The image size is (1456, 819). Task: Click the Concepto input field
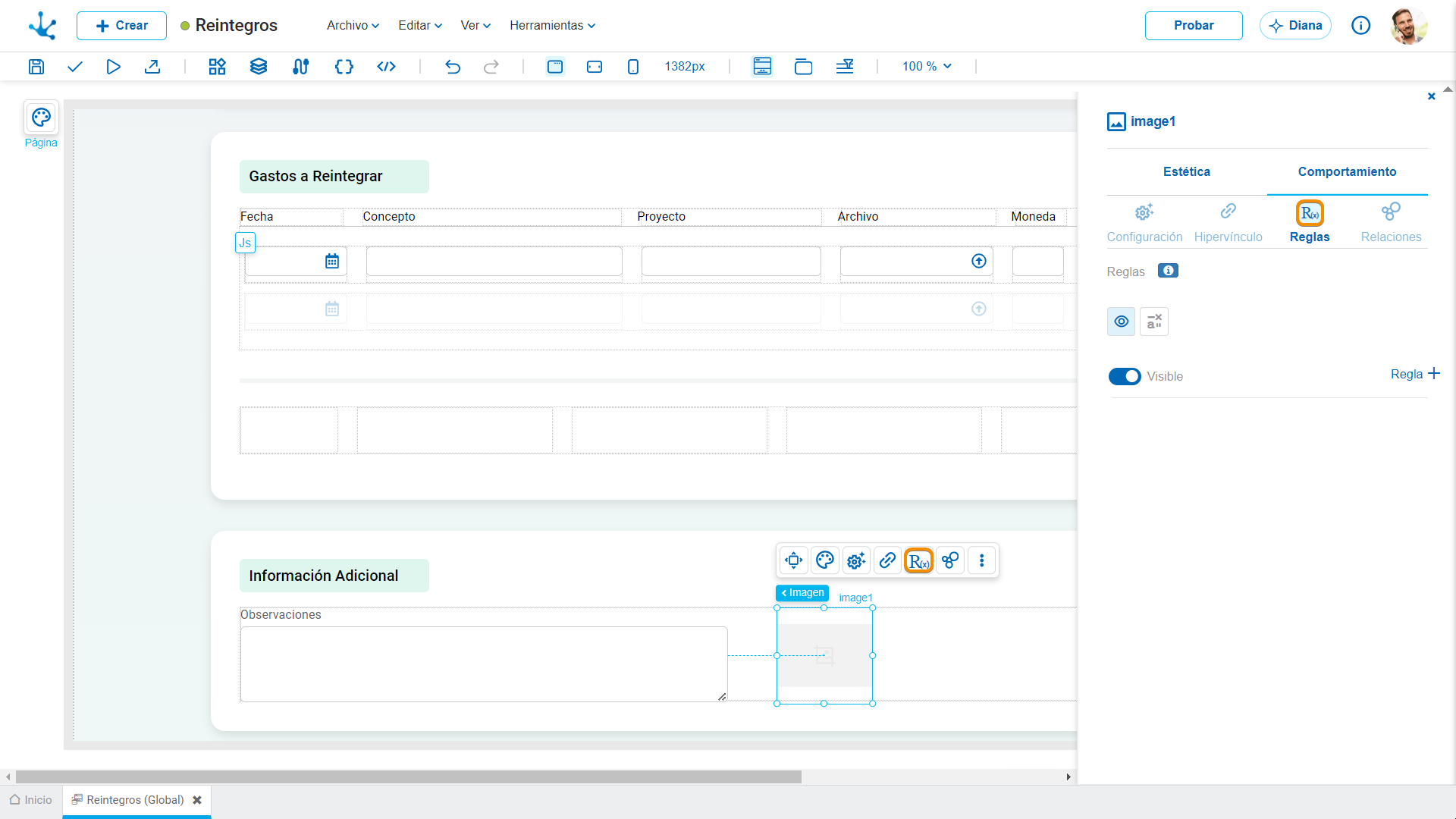pos(494,261)
